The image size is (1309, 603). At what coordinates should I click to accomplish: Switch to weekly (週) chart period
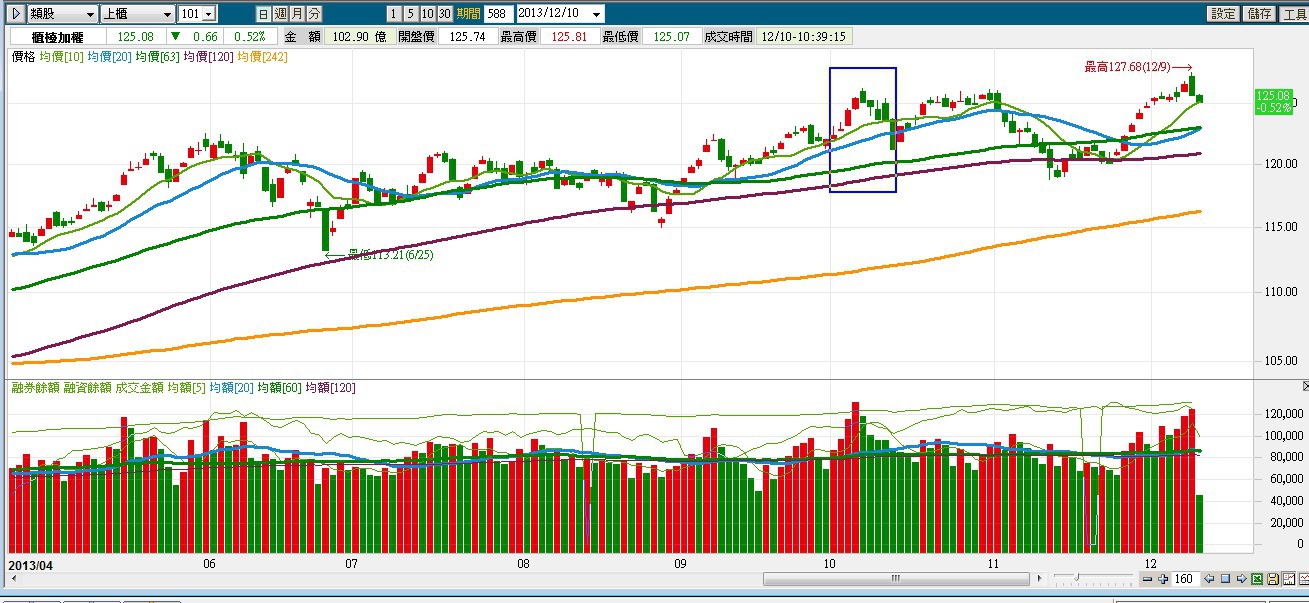pyautogui.click(x=280, y=14)
